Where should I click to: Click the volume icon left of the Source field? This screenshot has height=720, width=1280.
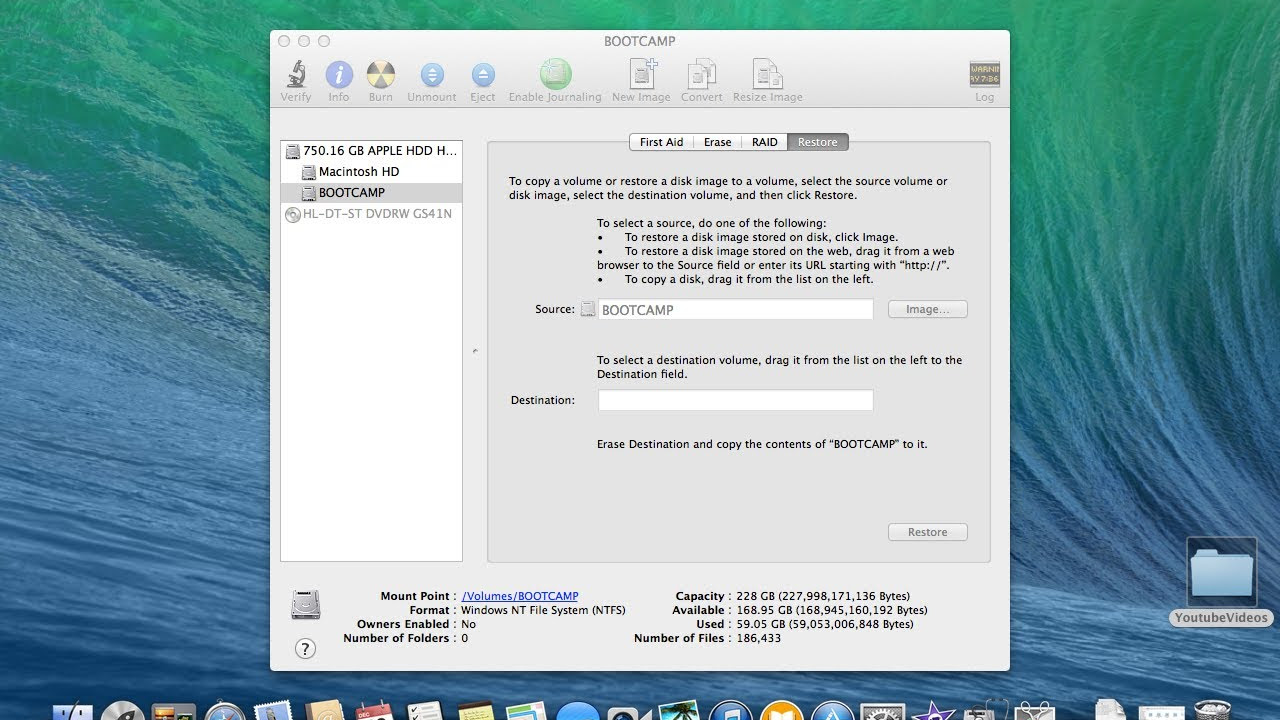pos(588,310)
